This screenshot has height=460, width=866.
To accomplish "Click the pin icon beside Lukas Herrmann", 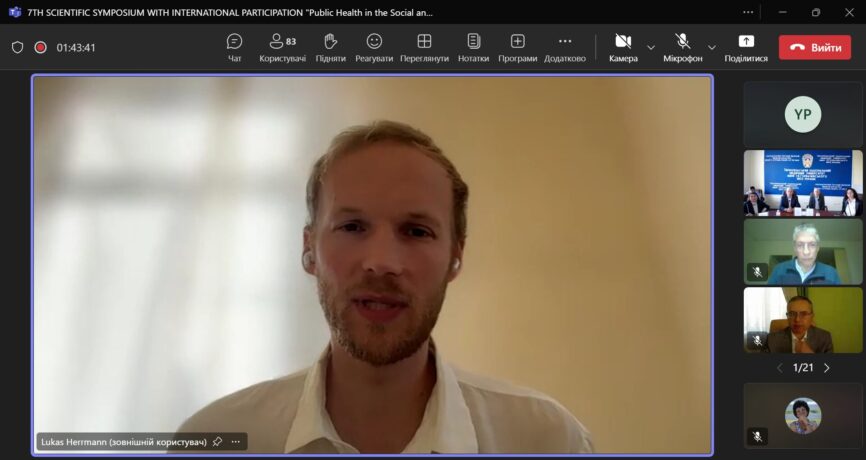I will pyautogui.click(x=217, y=441).
